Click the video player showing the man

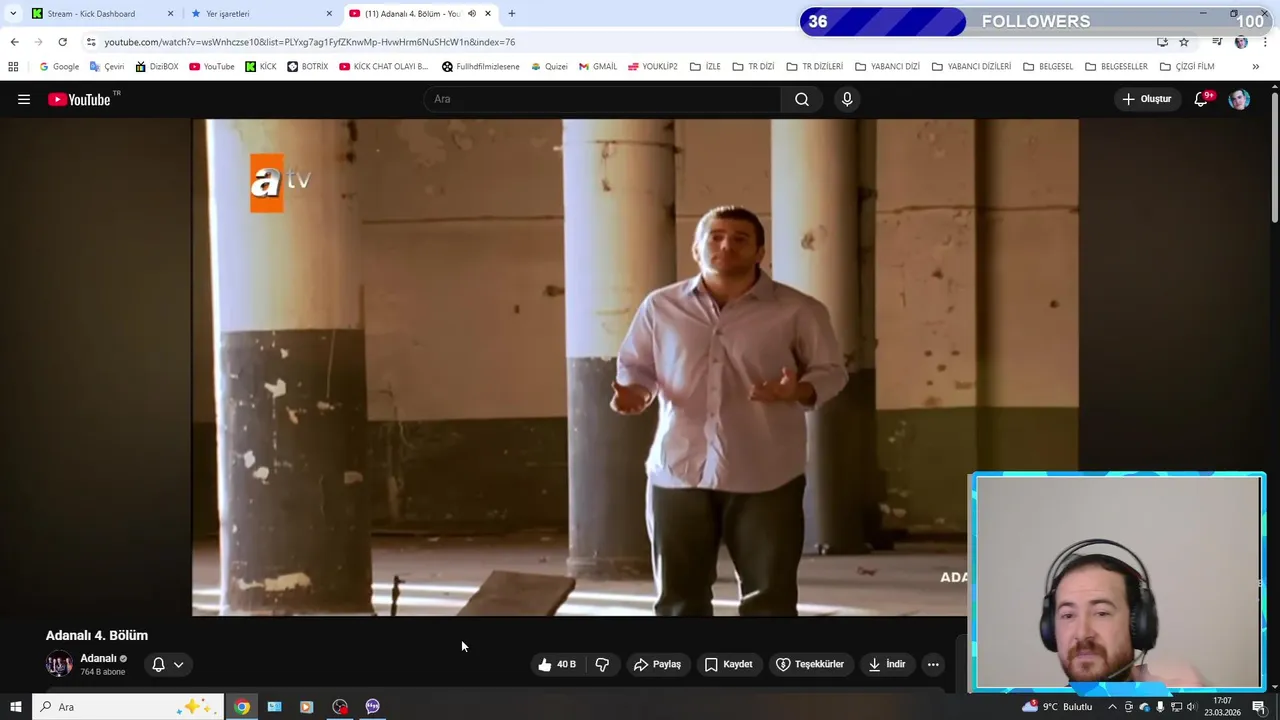pos(635,367)
